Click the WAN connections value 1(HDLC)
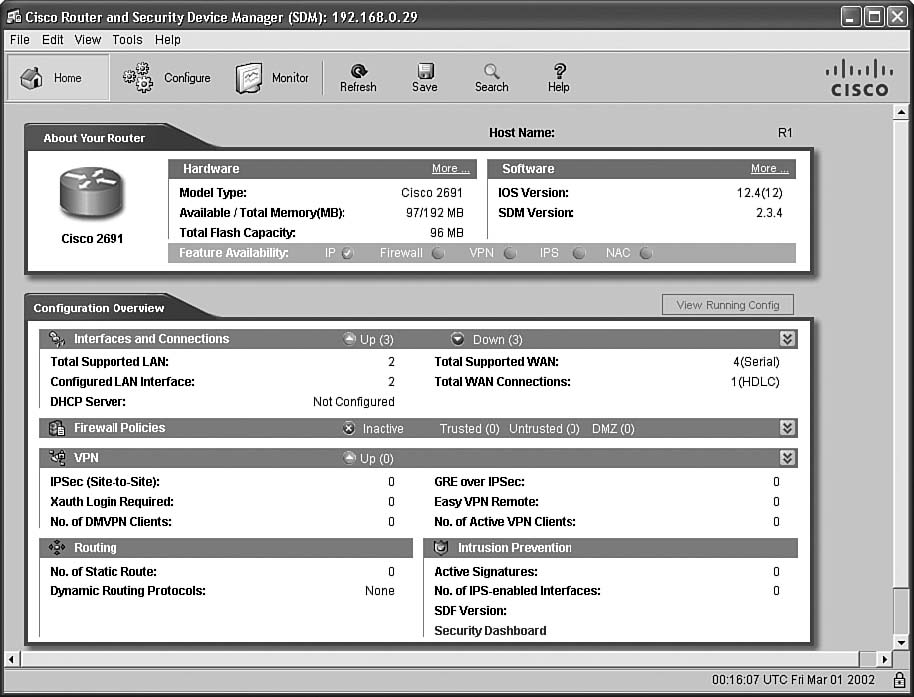914x697 pixels. click(x=755, y=382)
